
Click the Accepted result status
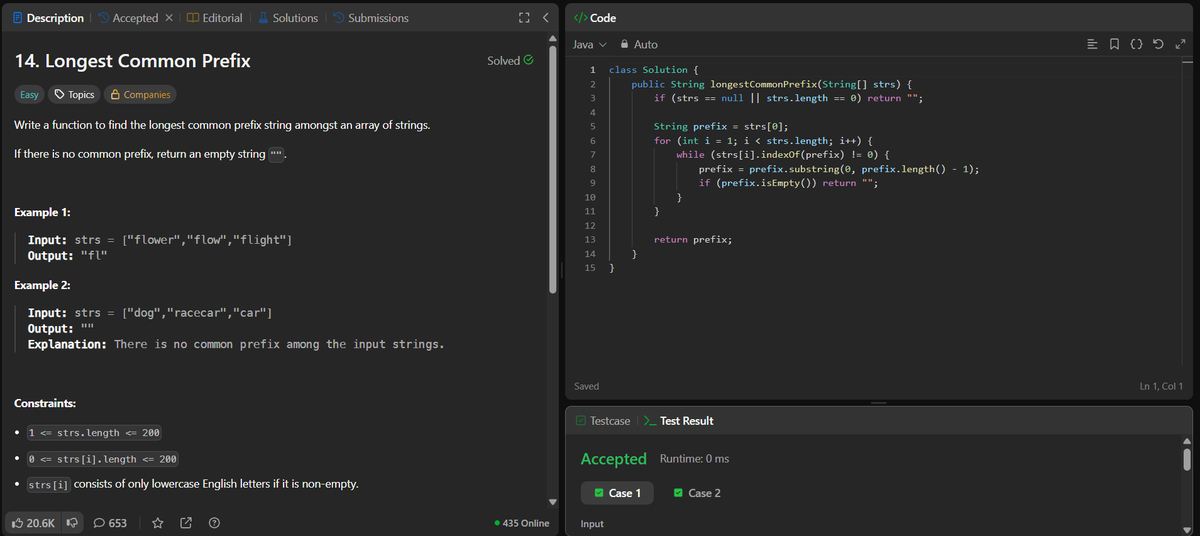pos(614,459)
